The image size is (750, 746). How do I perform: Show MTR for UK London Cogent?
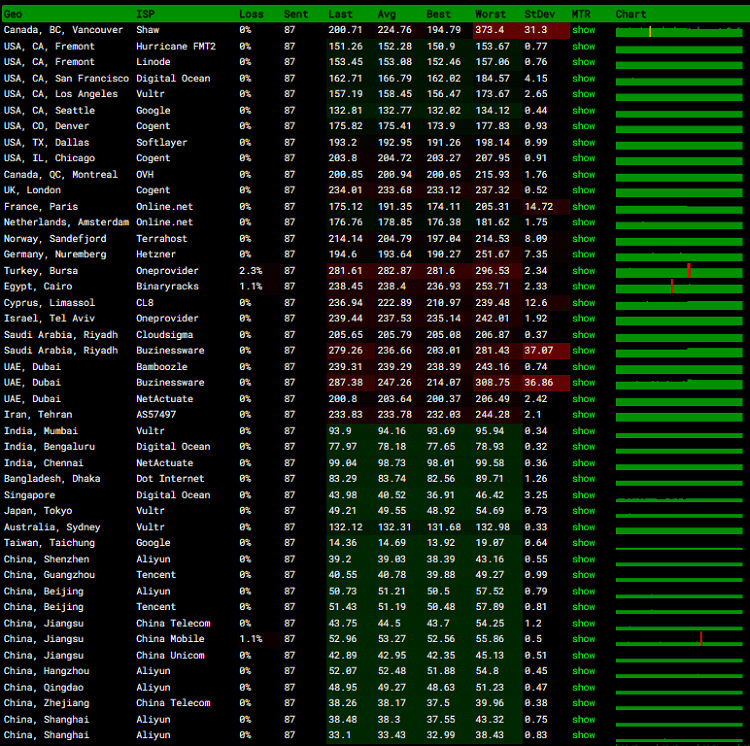click(x=584, y=190)
